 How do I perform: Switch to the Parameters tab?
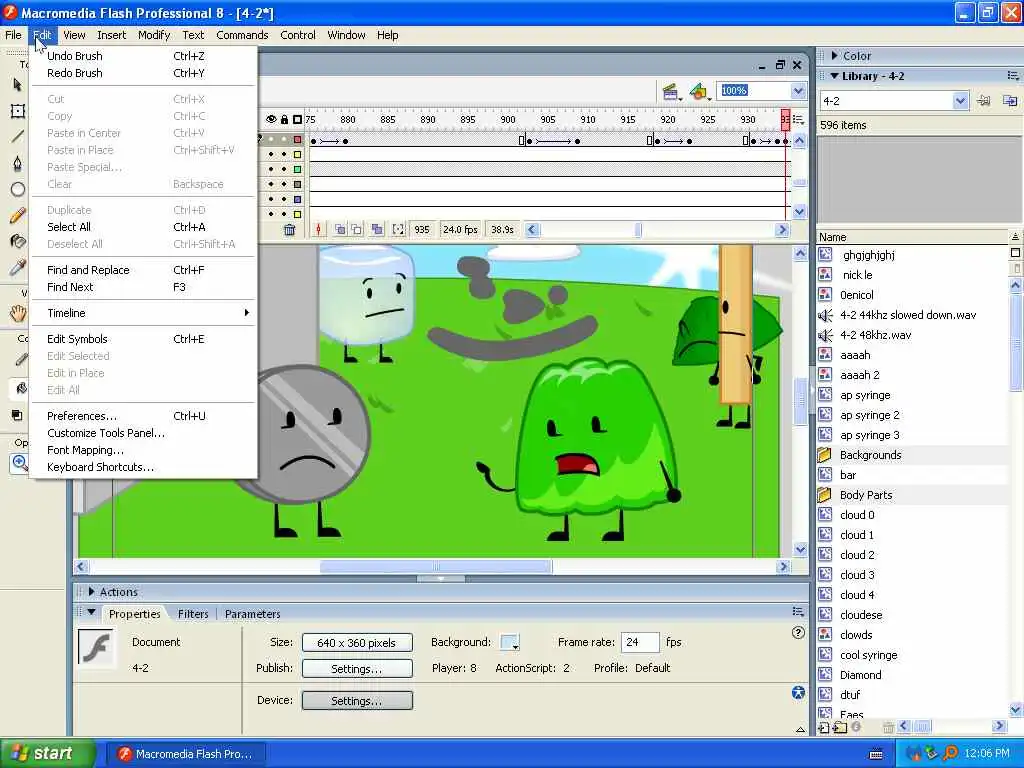(x=253, y=614)
